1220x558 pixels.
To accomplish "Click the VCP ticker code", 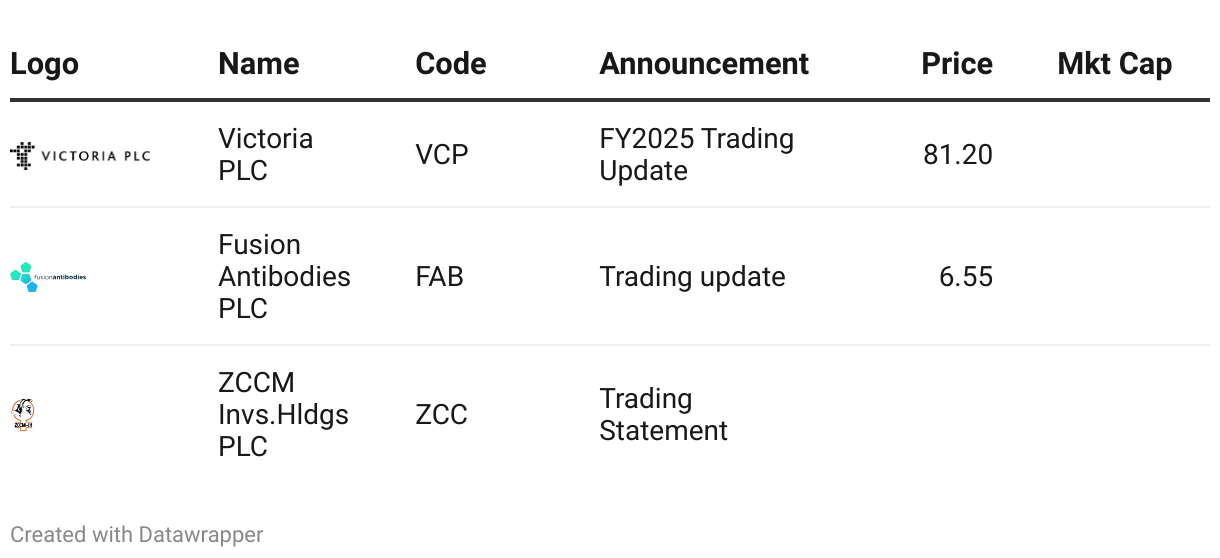I will [441, 154].
